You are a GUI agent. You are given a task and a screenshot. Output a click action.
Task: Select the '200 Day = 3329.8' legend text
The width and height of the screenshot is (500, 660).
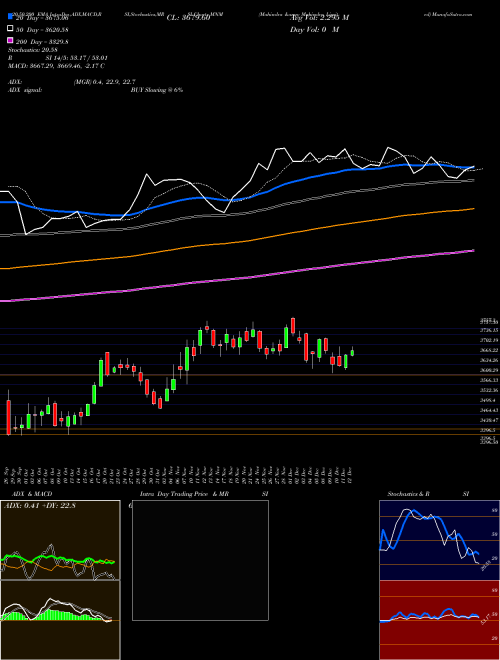click(x=42, y=42)
